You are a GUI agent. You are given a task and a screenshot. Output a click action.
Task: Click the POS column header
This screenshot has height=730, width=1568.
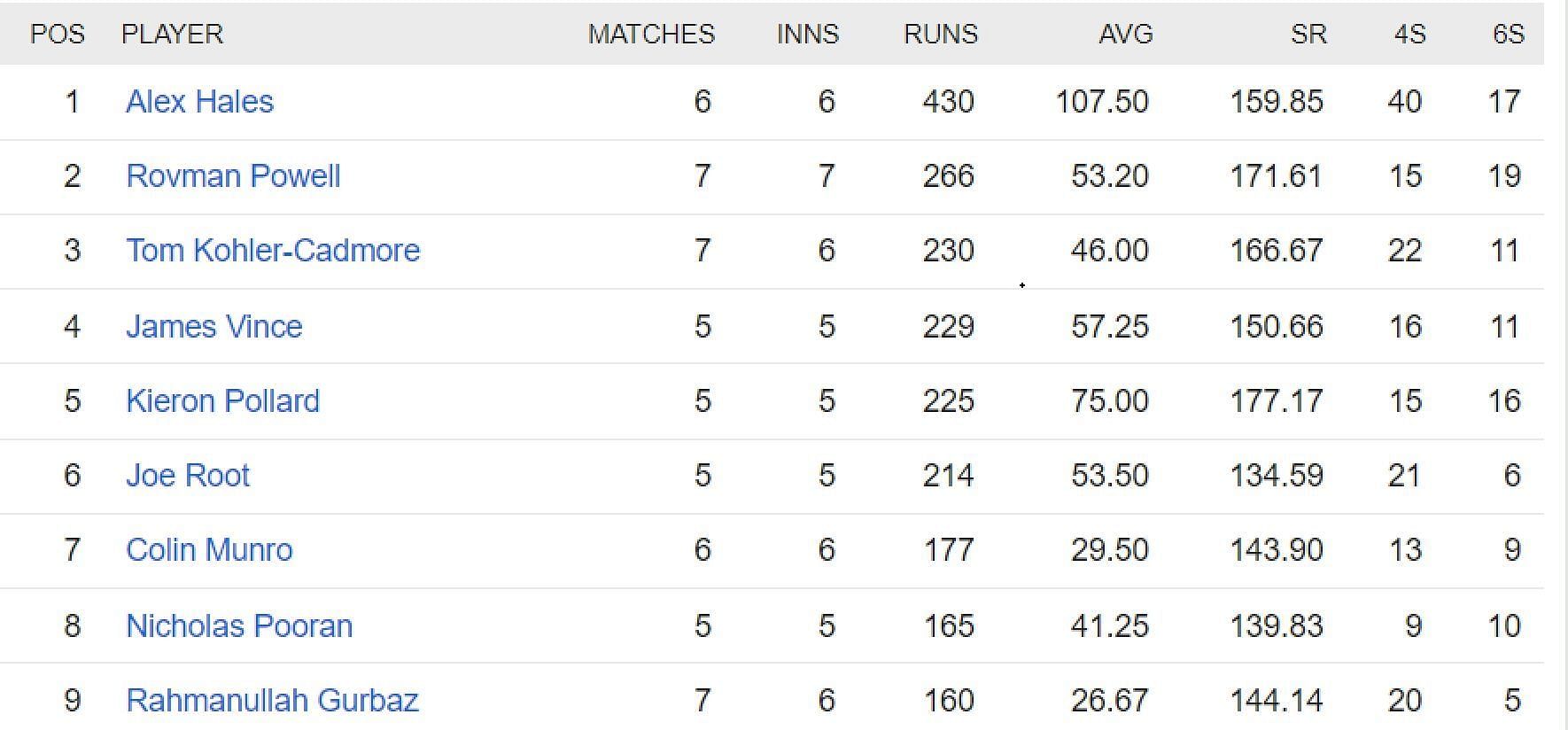(x=58, y=35)
